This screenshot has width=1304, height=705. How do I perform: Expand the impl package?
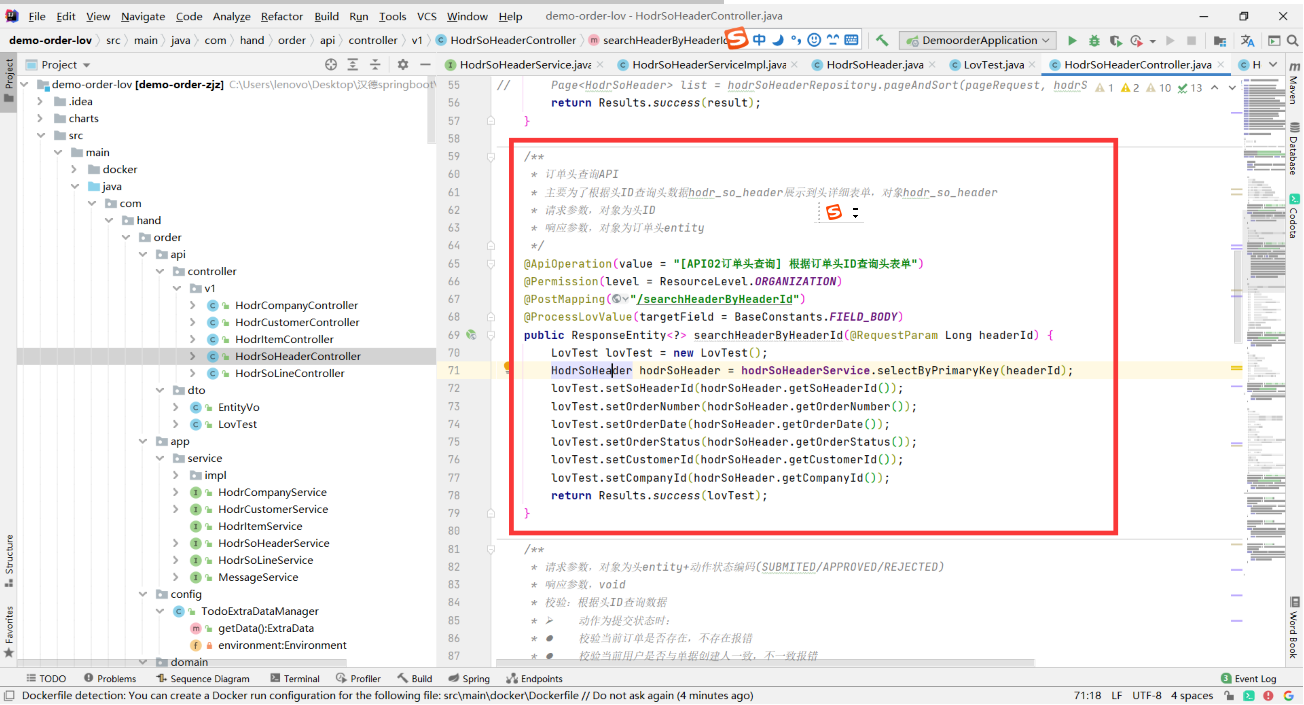click(x=175, y=475)
